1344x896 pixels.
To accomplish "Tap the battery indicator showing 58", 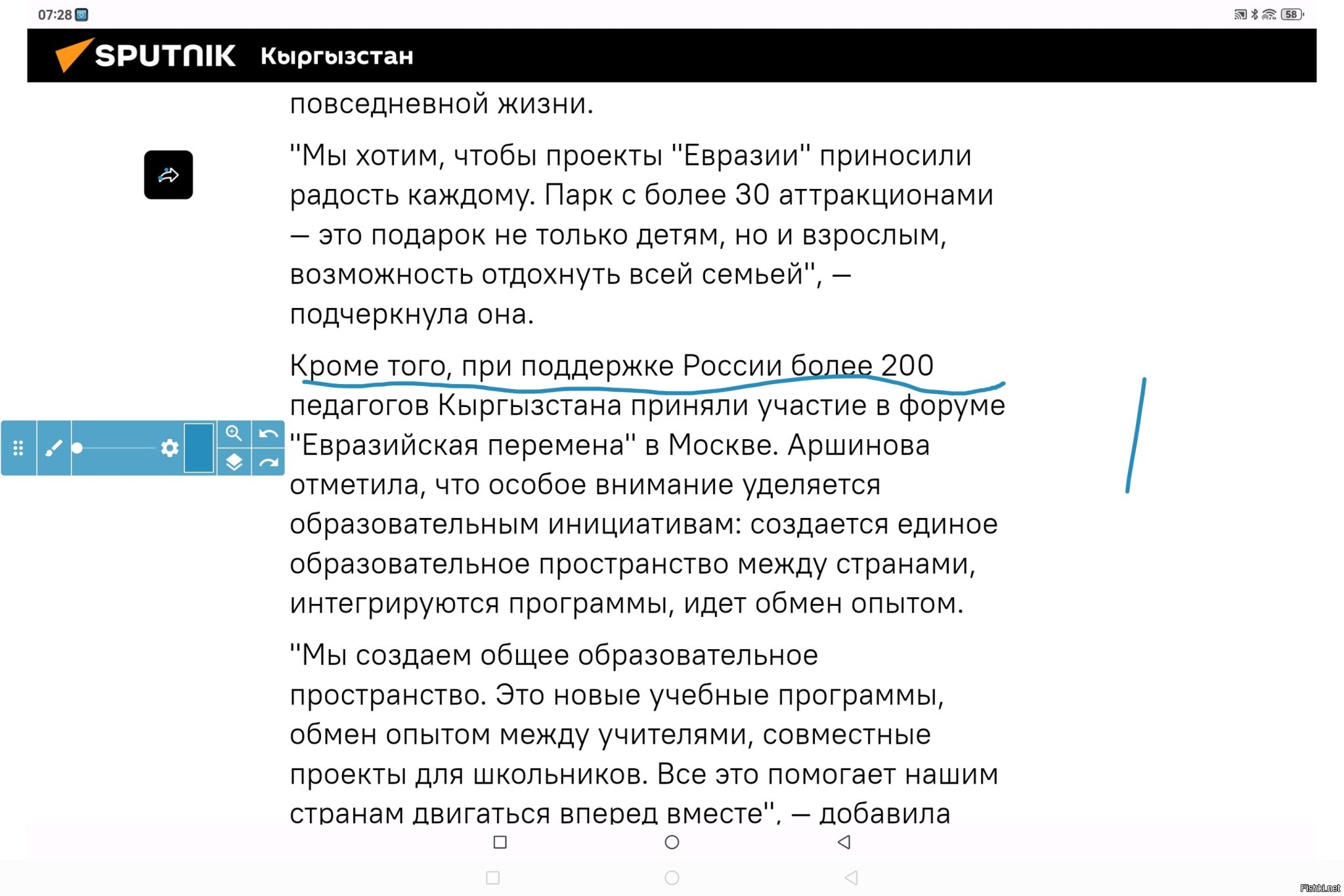I will pyautogui.click(x=1292, y=14).
